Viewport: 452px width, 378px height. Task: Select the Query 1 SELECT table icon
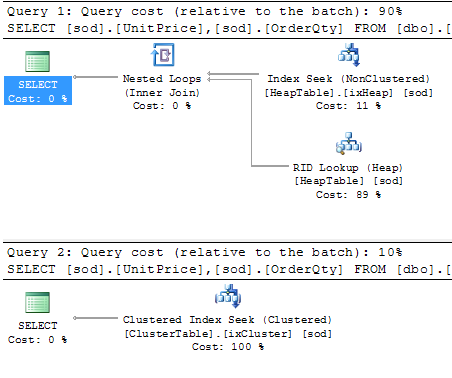click(x=38, y=61)
